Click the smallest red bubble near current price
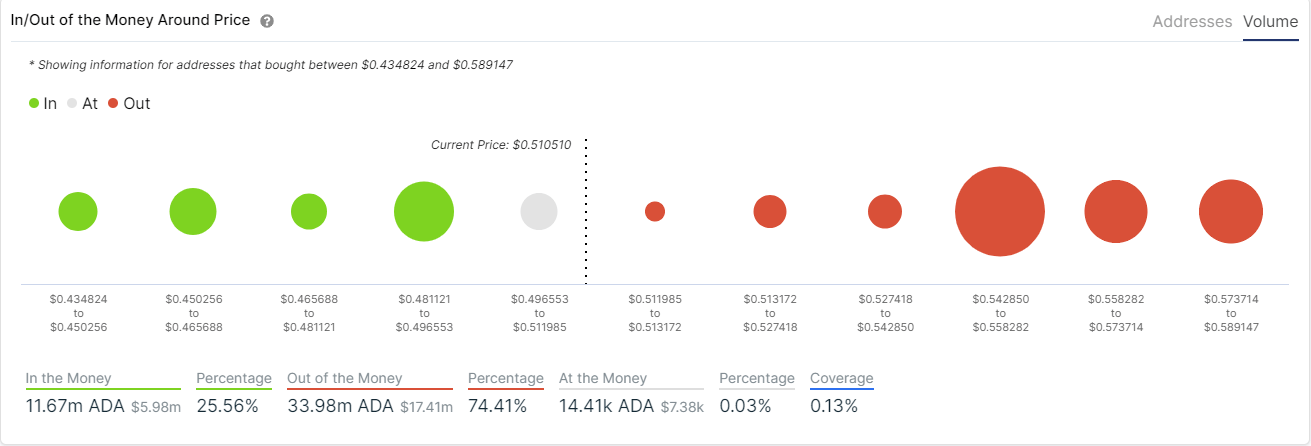 tap(655, 212)
